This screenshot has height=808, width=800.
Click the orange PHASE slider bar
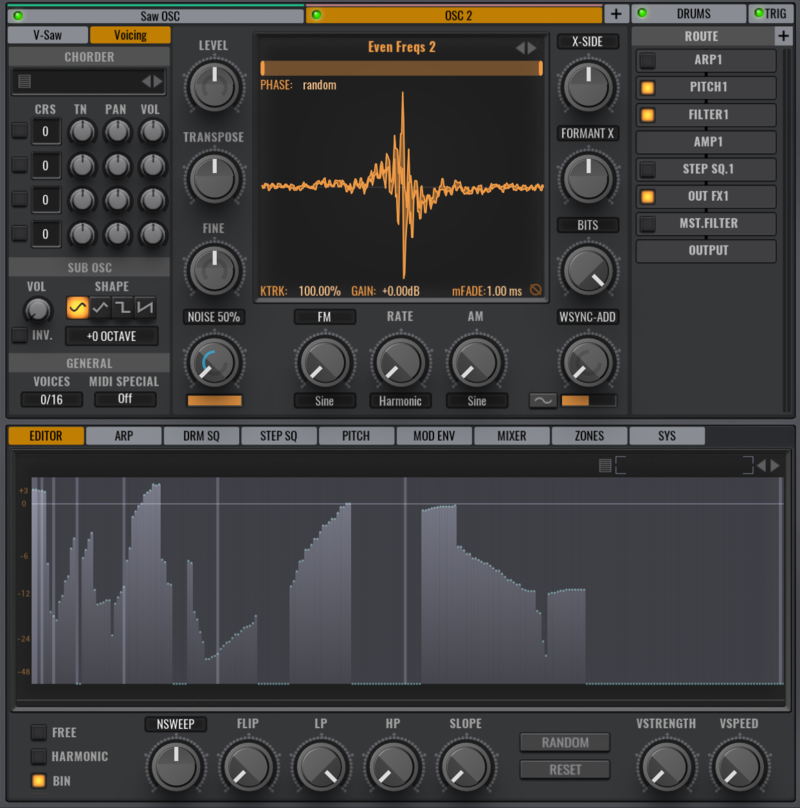400,69
